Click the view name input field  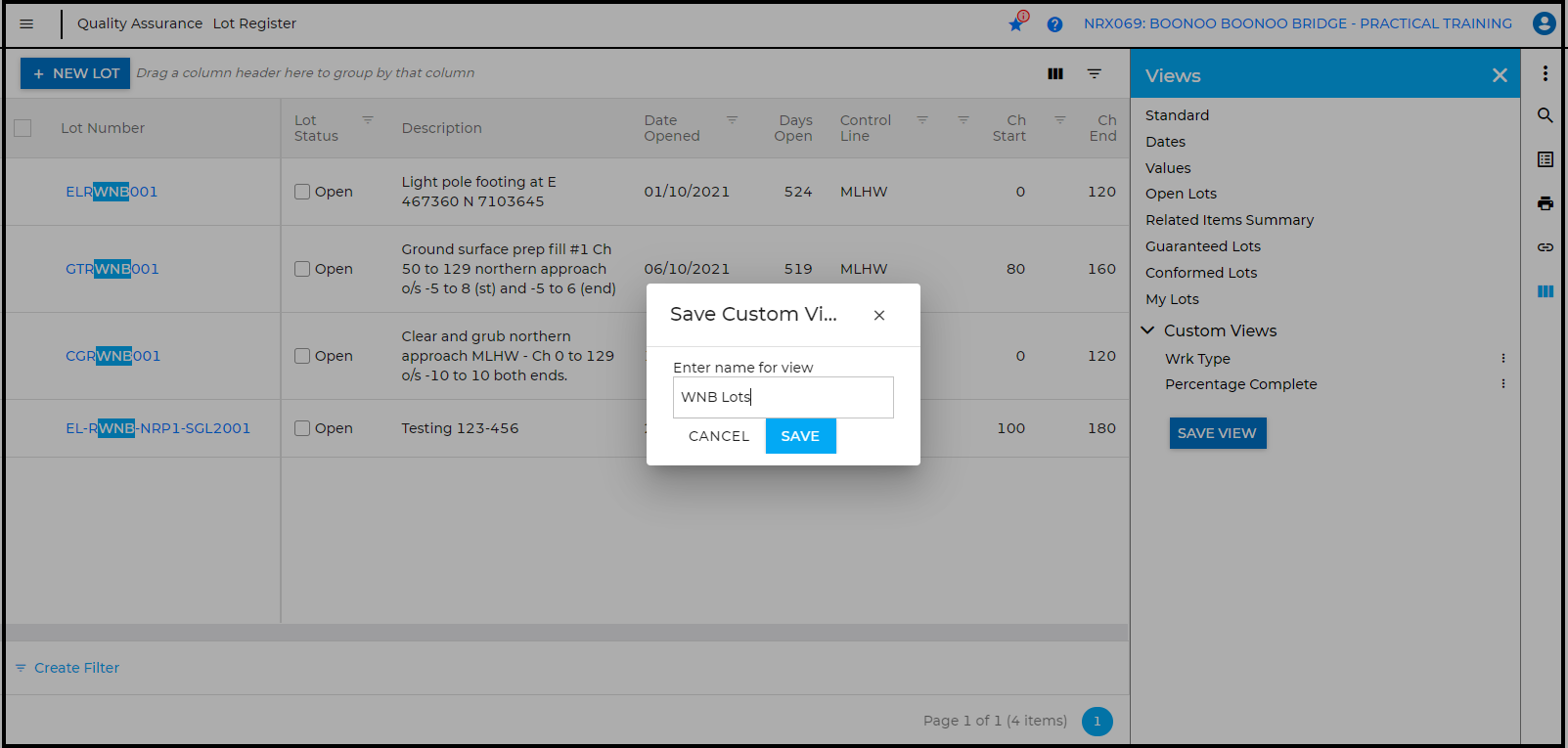pyautogui.click(x=783, y=397)
